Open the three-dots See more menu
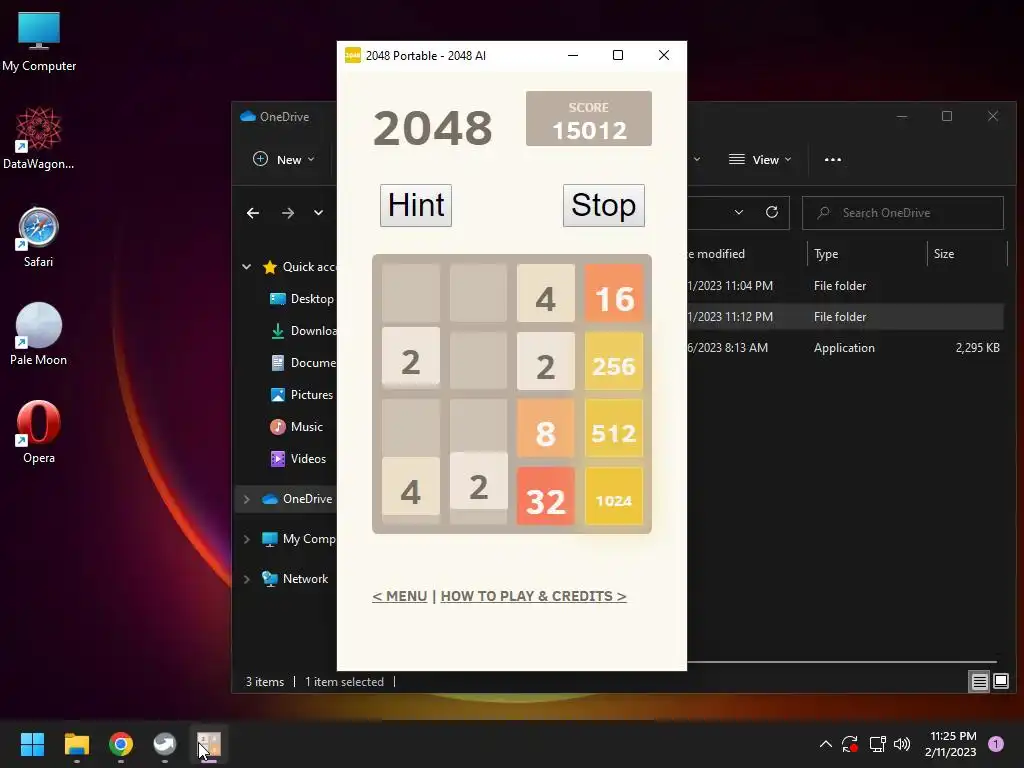Image resolution: width=1024 pixels, height=768 pixels. coord(833,159)
